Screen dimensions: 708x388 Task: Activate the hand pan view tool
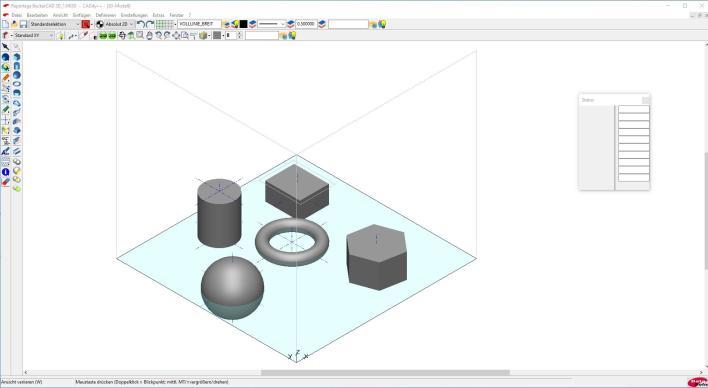click(149, 36)
